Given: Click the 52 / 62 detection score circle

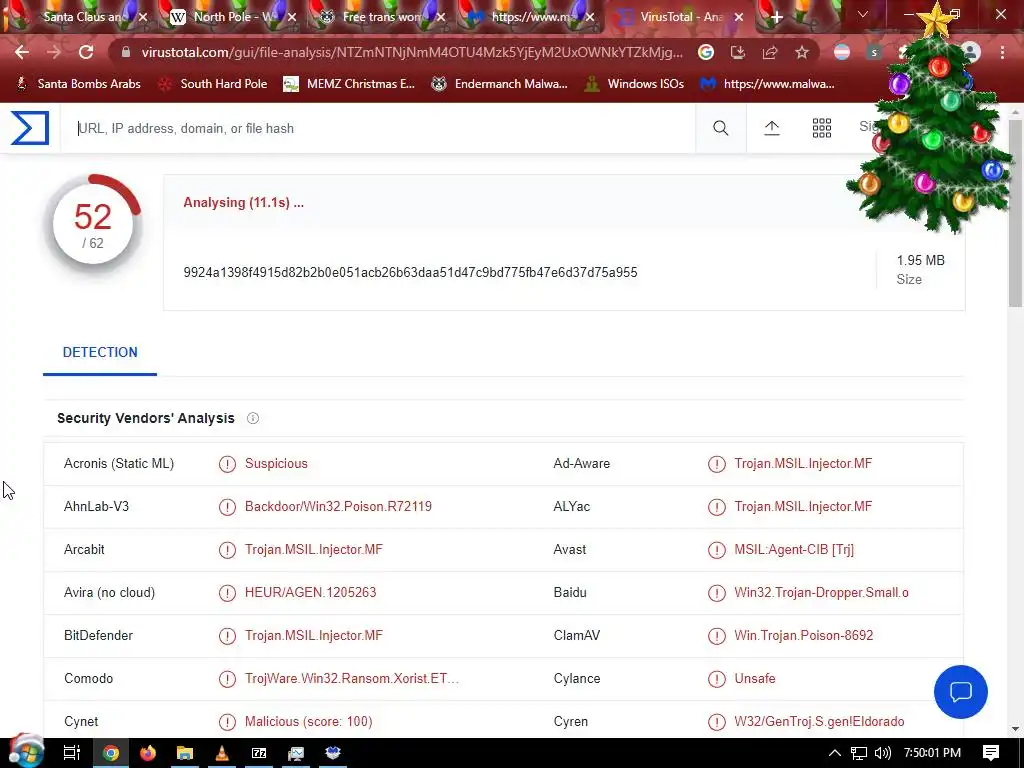Looking at the screenshot, I should click(93, 224).
